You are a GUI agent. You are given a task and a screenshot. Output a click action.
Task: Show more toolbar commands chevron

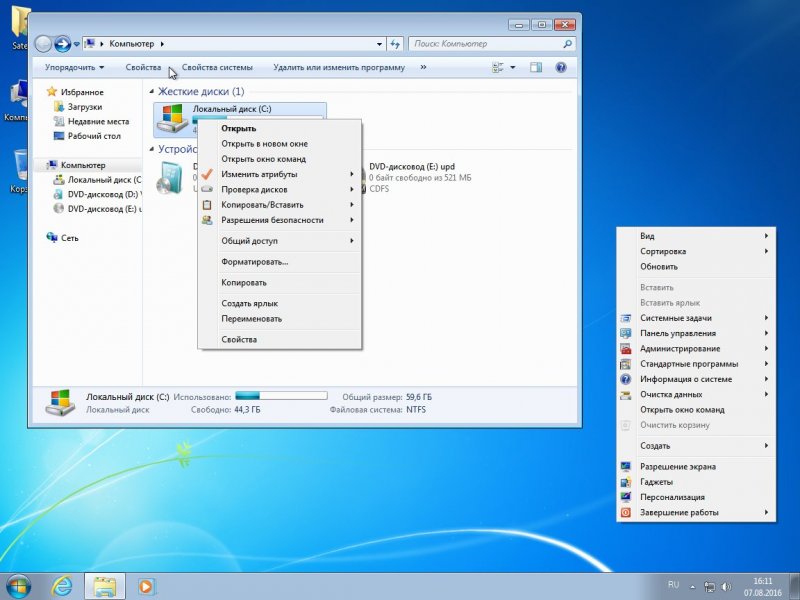click(x=423, y=67)
